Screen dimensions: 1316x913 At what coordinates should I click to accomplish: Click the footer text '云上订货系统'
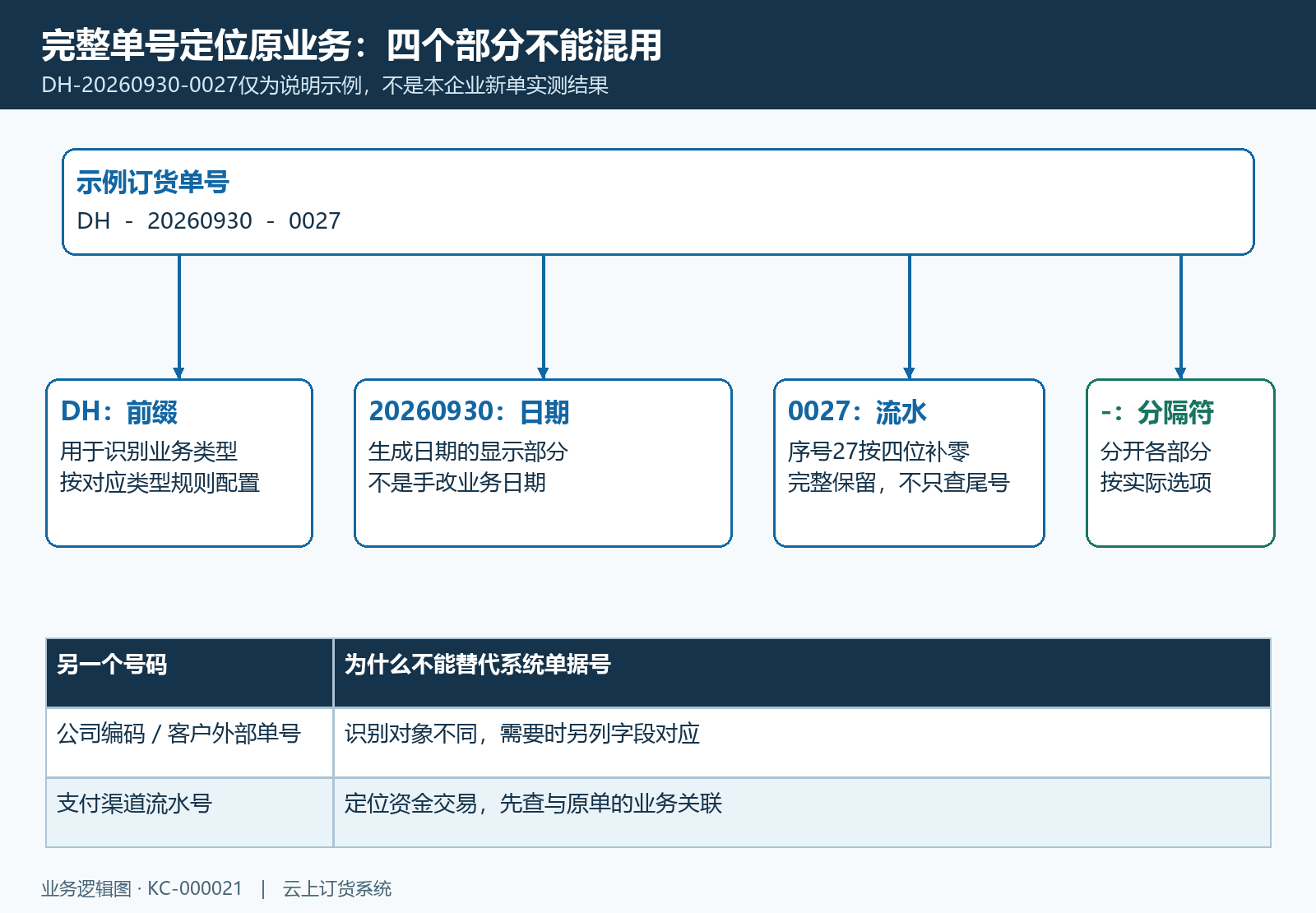[x=337, y=888]
